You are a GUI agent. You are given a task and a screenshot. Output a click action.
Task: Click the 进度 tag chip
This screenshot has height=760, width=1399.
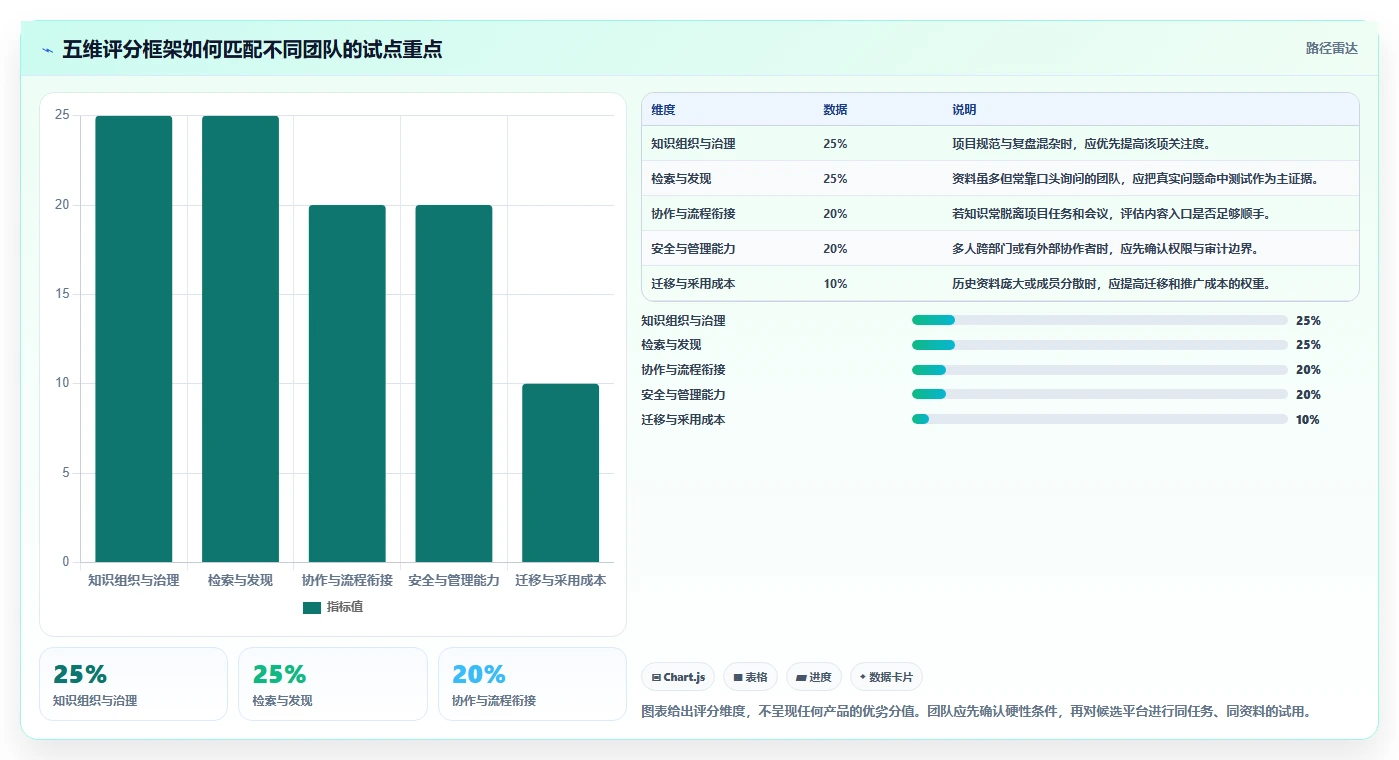point(814,677)
